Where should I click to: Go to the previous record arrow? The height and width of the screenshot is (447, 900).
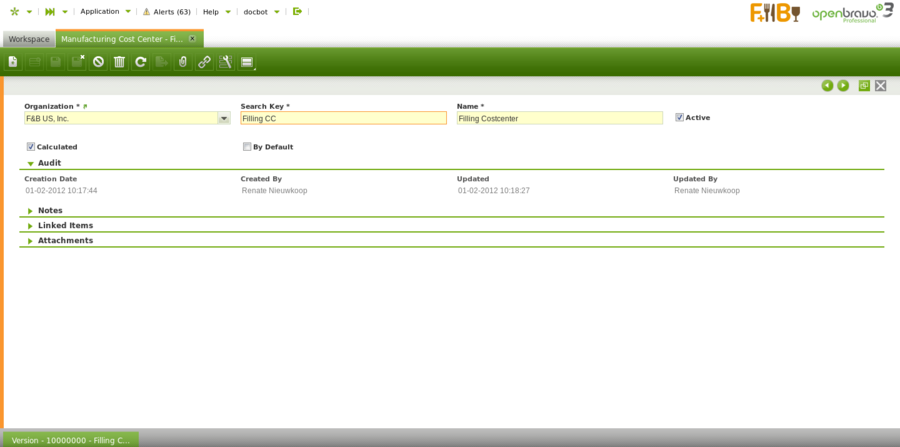827,86
